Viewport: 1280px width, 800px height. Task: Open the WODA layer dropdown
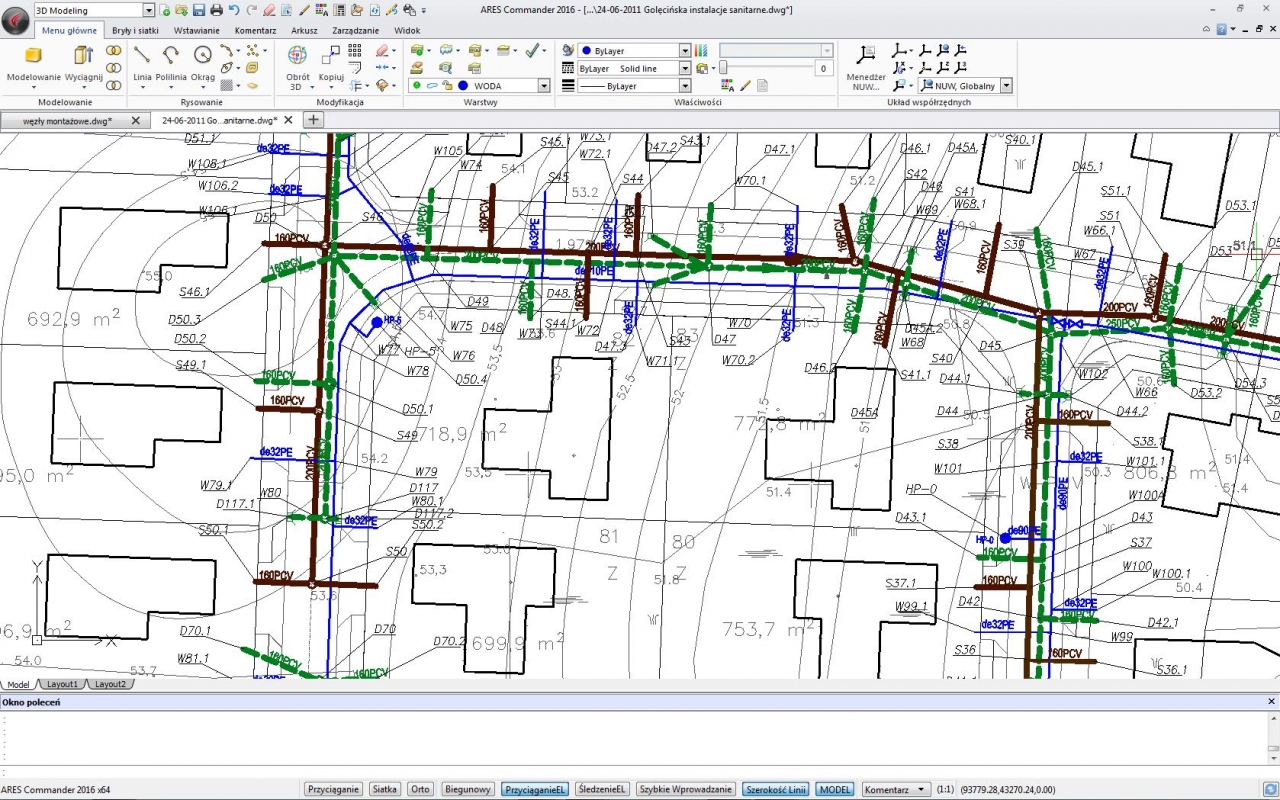tap(544, 86)
